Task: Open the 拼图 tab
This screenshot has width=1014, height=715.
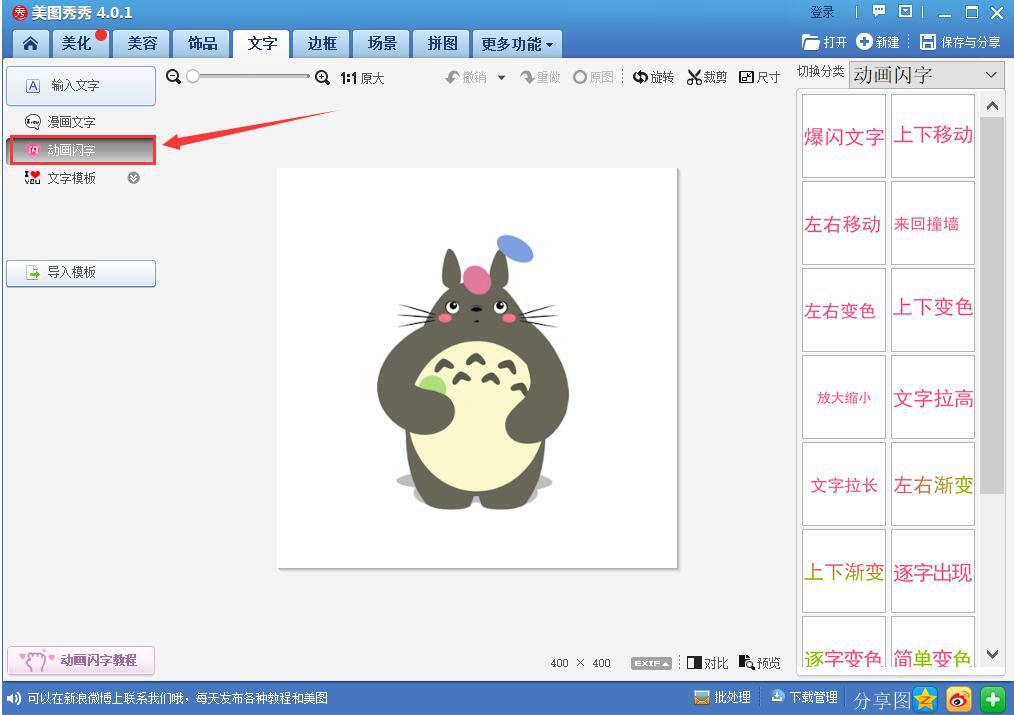Action: click(x=442, y=44)
